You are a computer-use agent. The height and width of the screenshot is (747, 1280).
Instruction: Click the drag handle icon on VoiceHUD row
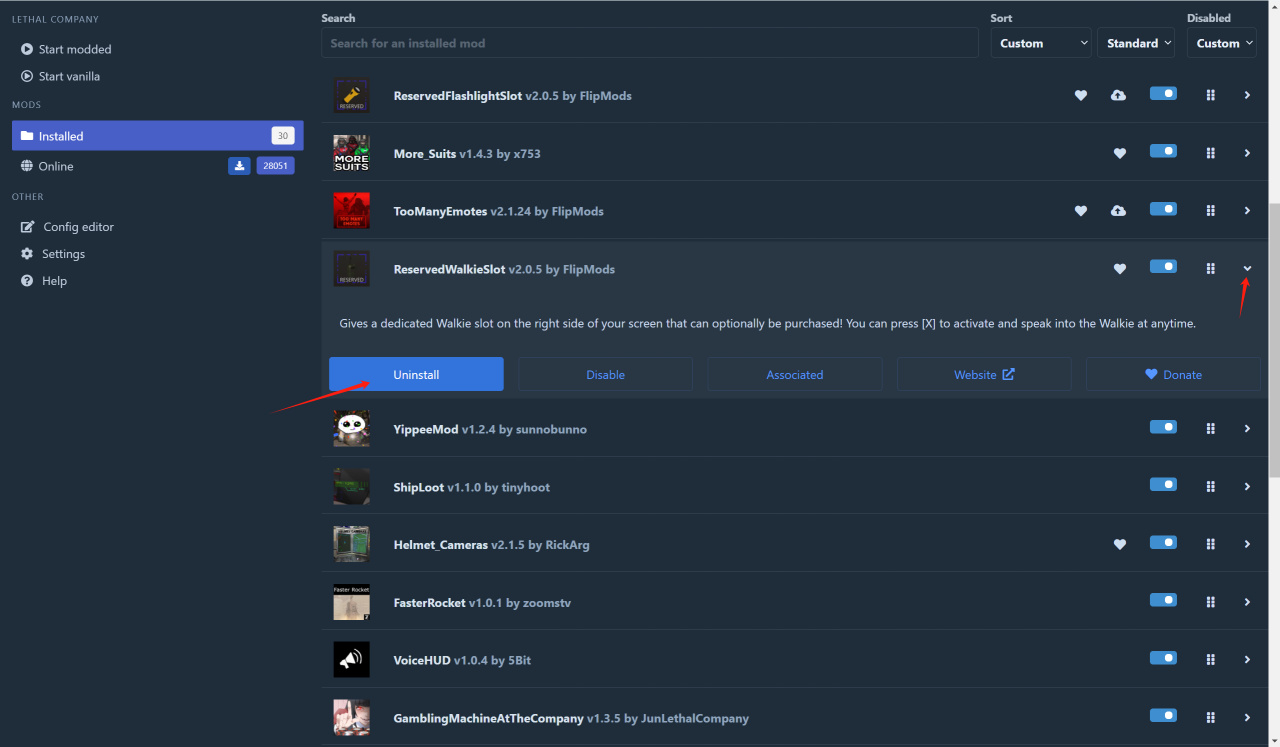[x=1210, y=659]
